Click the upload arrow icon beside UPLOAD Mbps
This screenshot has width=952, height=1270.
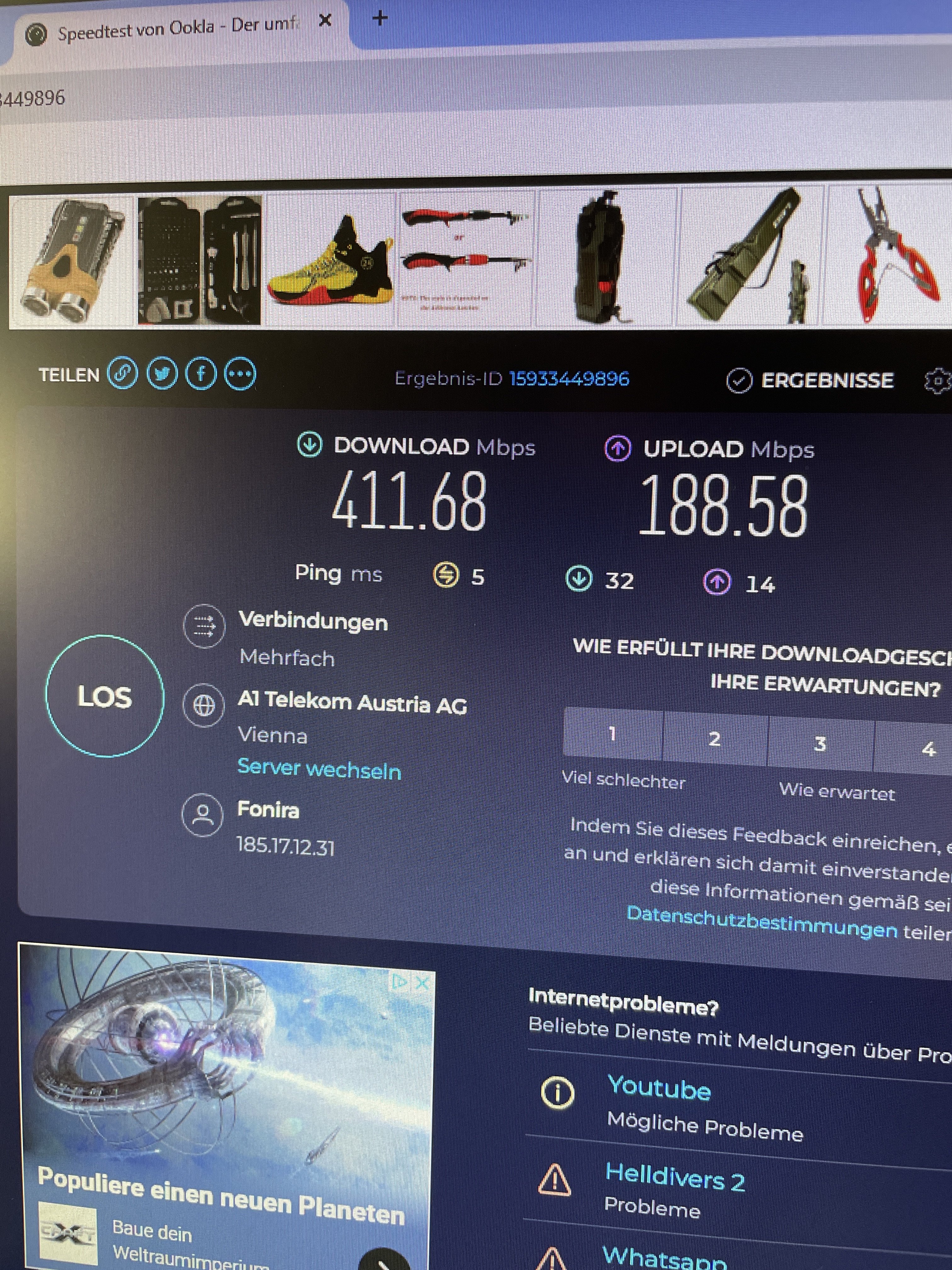[x=617, y=449]
